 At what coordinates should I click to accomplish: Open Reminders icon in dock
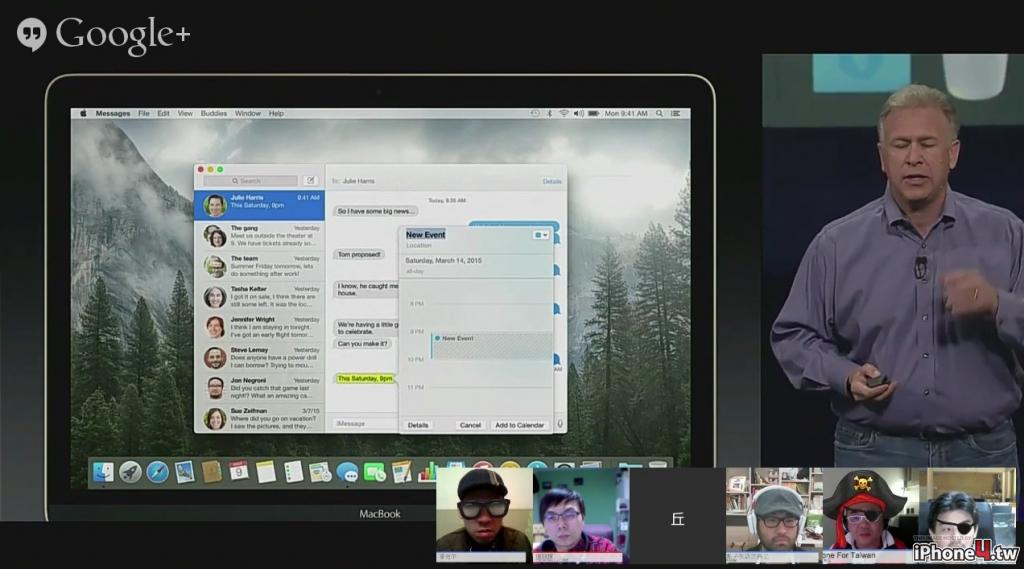(293, 472)
